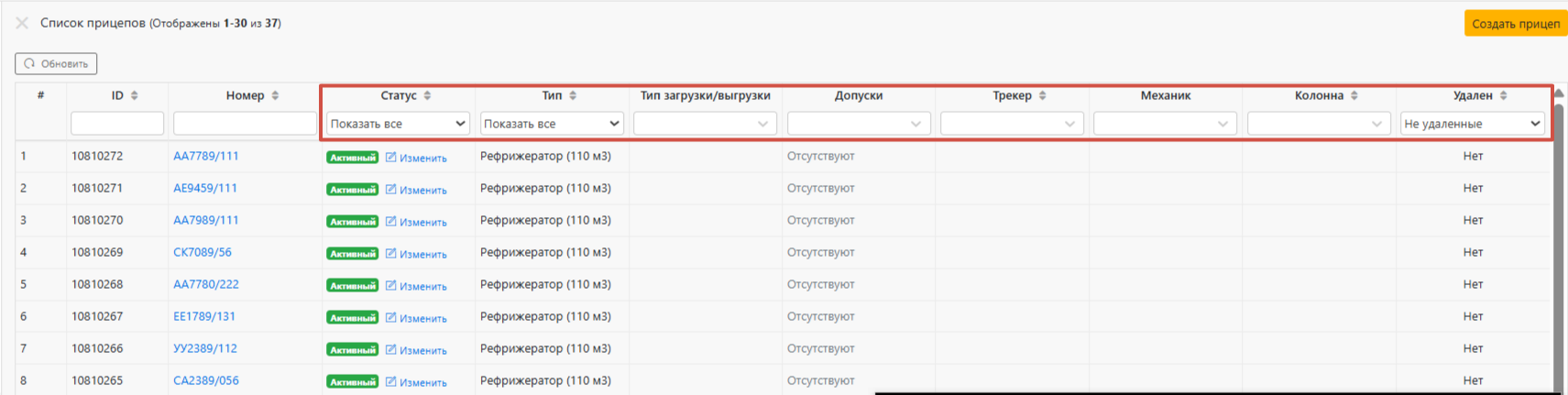Click Активный status badge for ID 10810272
Viewport: 1568px width, 395px height.
(353, 158)
